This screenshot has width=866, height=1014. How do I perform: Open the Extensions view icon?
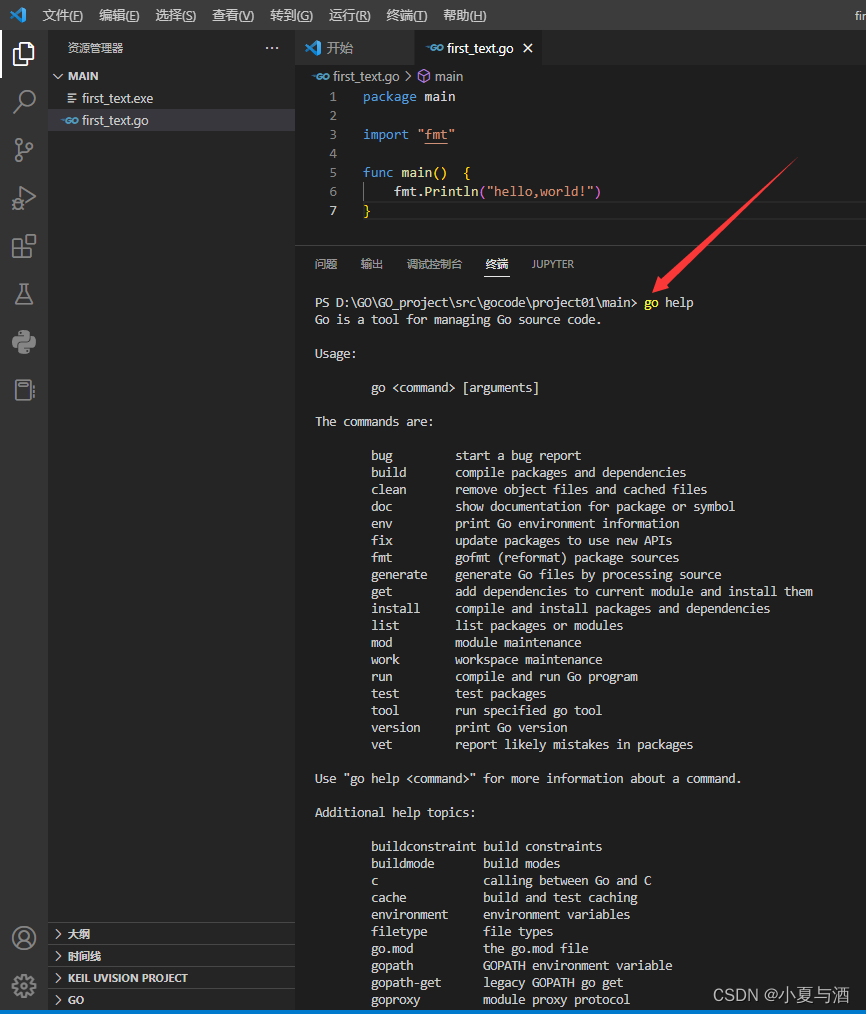point(24,246)
